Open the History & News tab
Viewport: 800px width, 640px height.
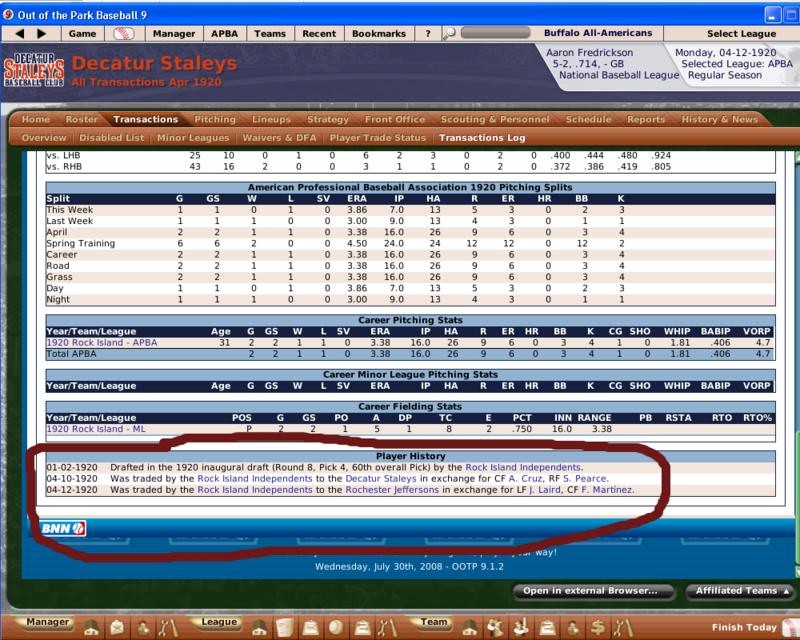[719, 119]
